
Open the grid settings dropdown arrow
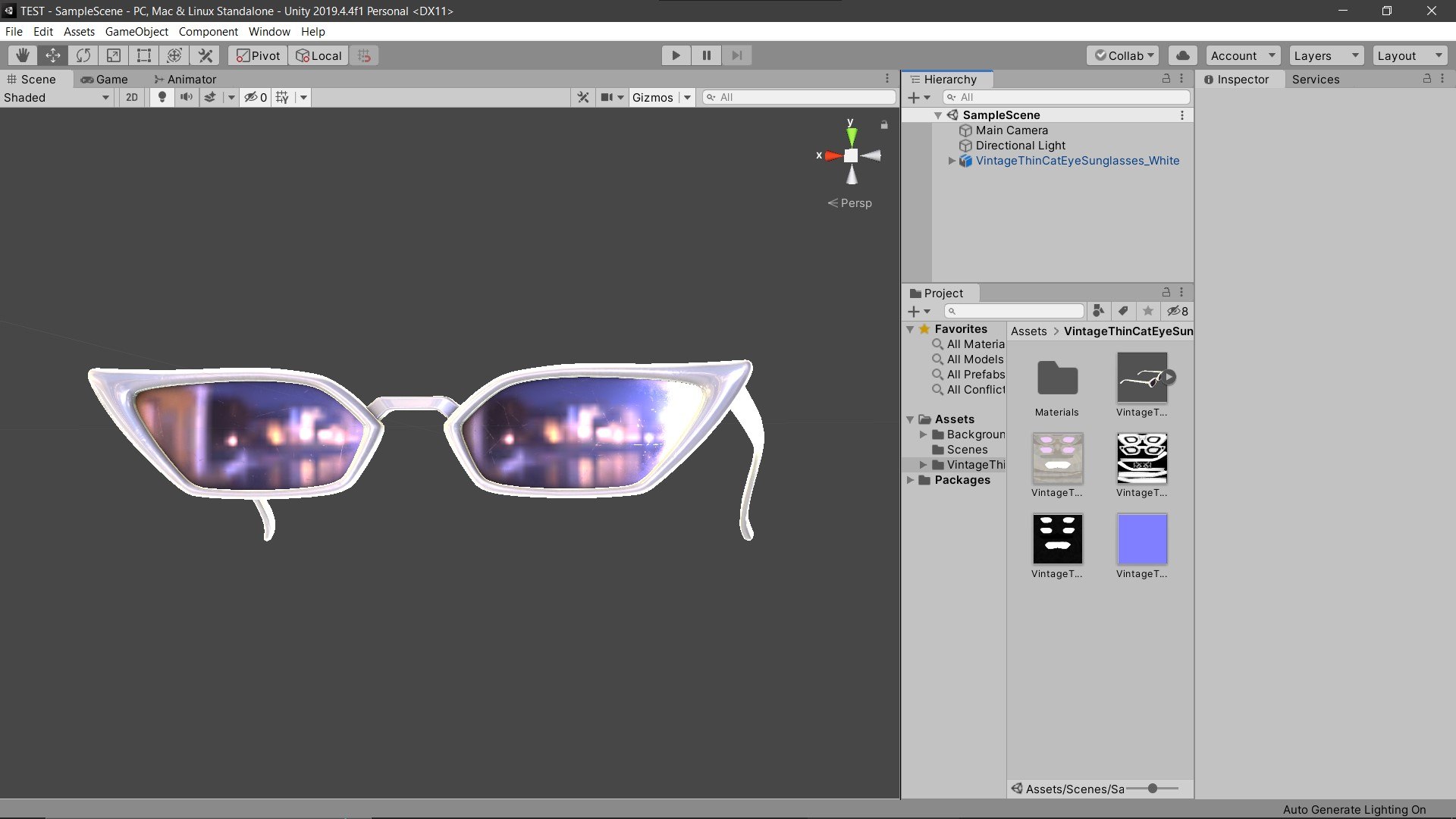tap(303, 97)
